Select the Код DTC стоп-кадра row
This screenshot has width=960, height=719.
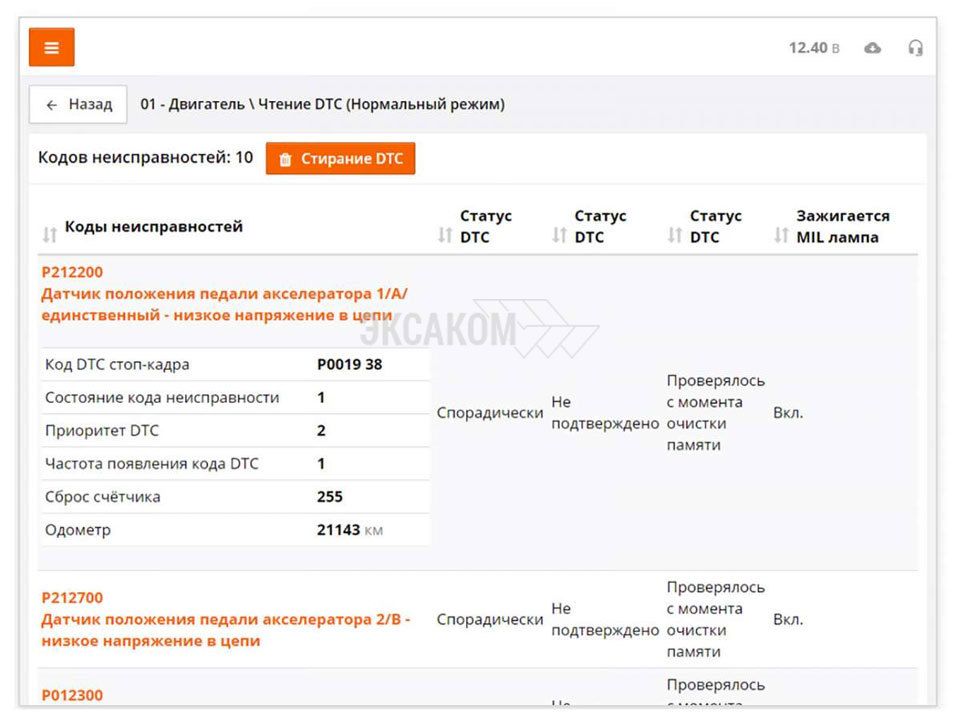point(235,364)
